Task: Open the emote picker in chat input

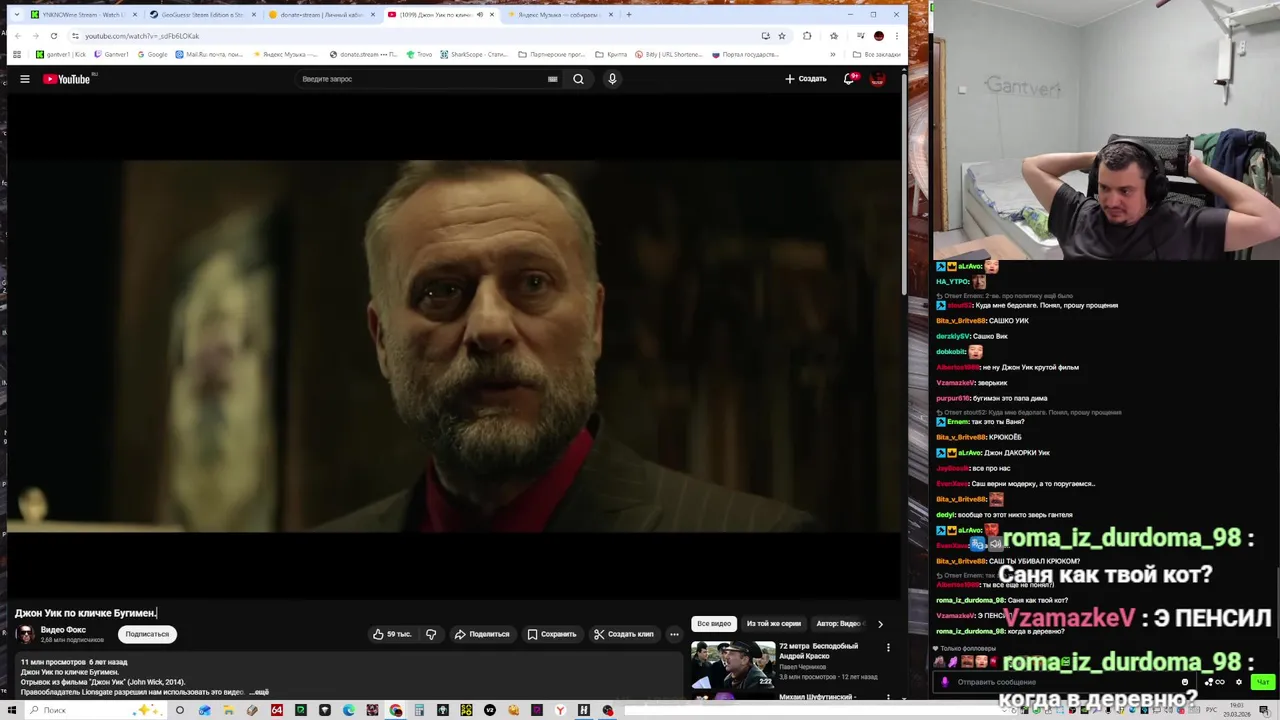Action: click(1185, 682)
